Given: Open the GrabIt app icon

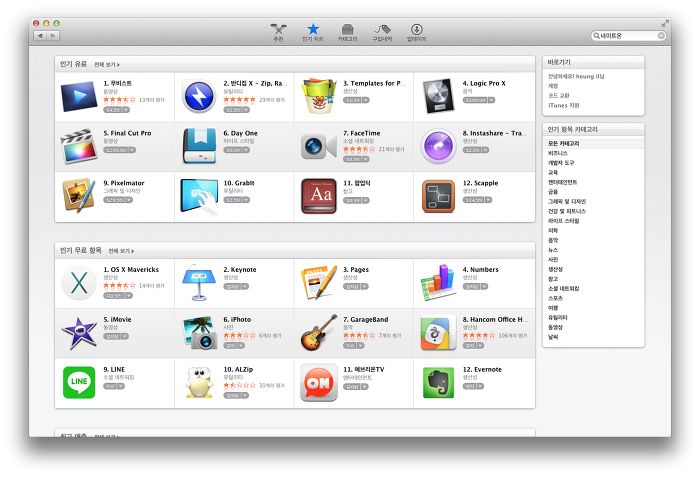Looking at the screenshot, I should 199,196.
